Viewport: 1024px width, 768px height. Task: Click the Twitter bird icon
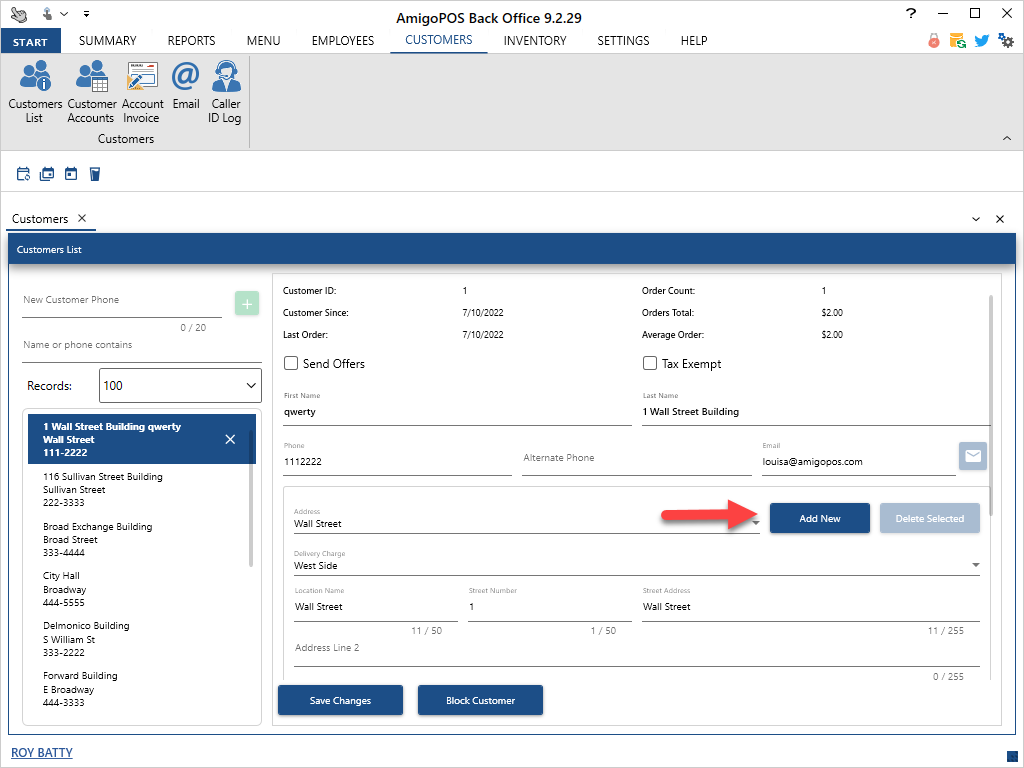pos(981,41)
